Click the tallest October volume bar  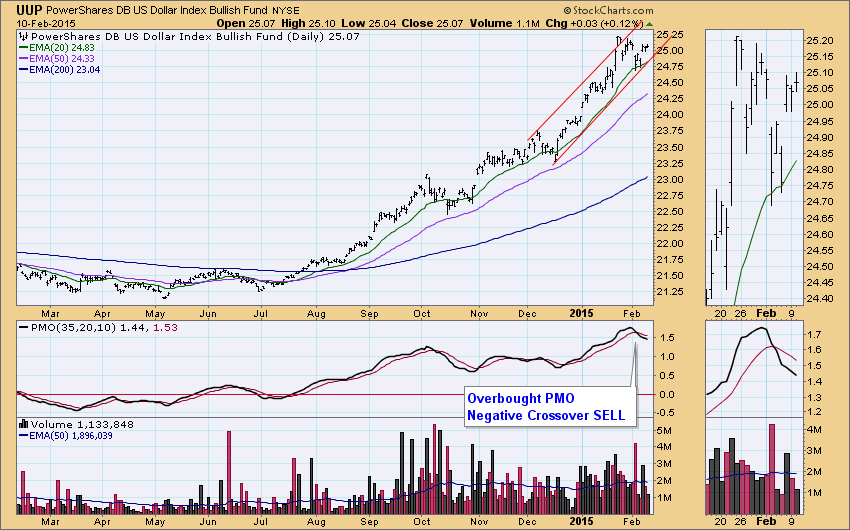click(435, 469)
